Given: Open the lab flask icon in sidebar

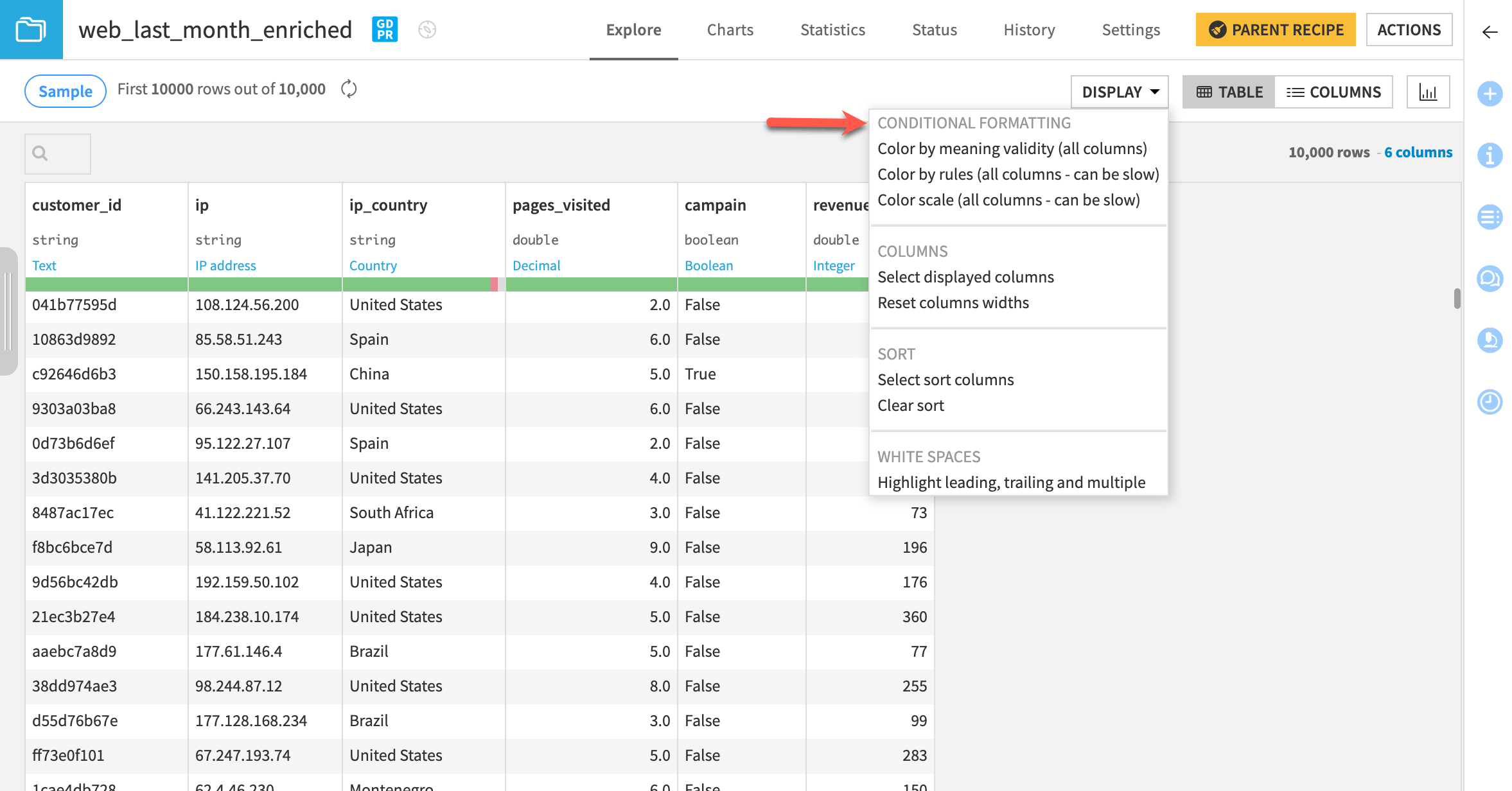Looking at the screenshot, I should [x=1490, y=340].
